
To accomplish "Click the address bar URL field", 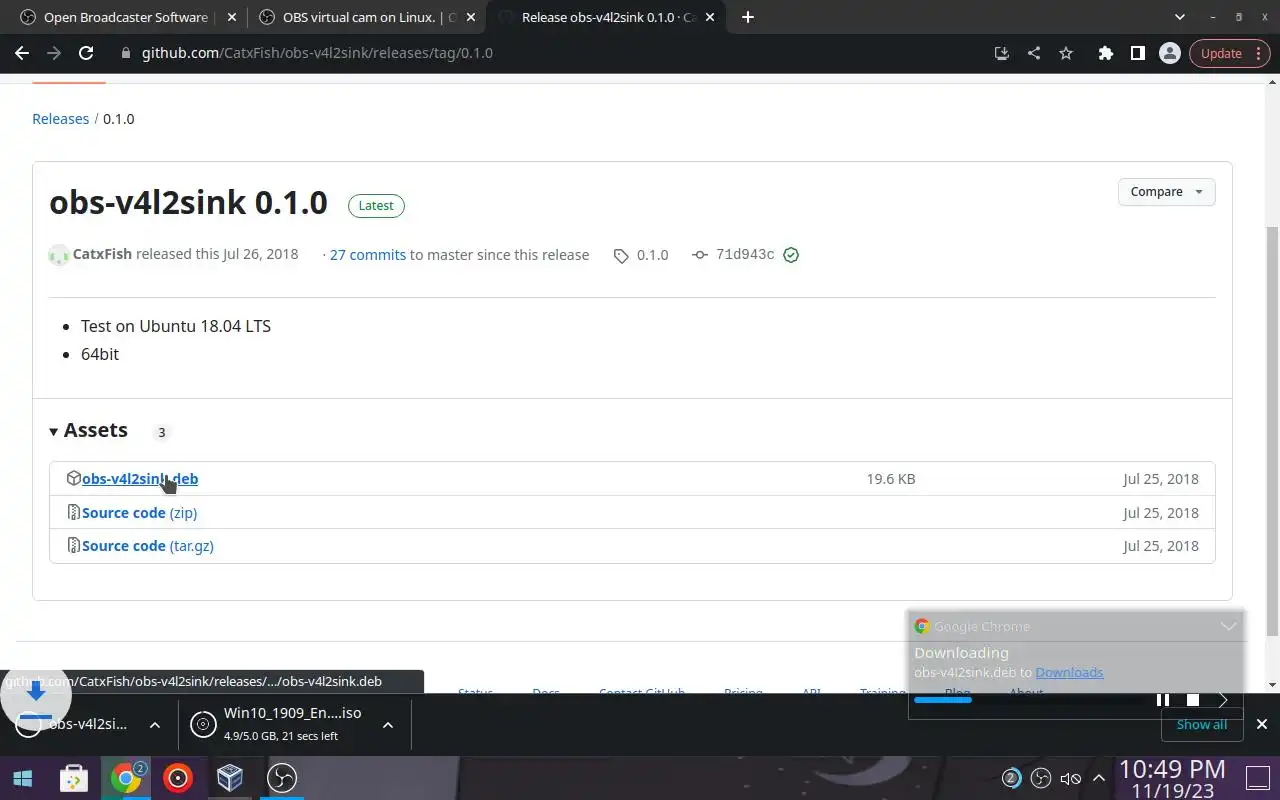I will click(x=550, y=53).
